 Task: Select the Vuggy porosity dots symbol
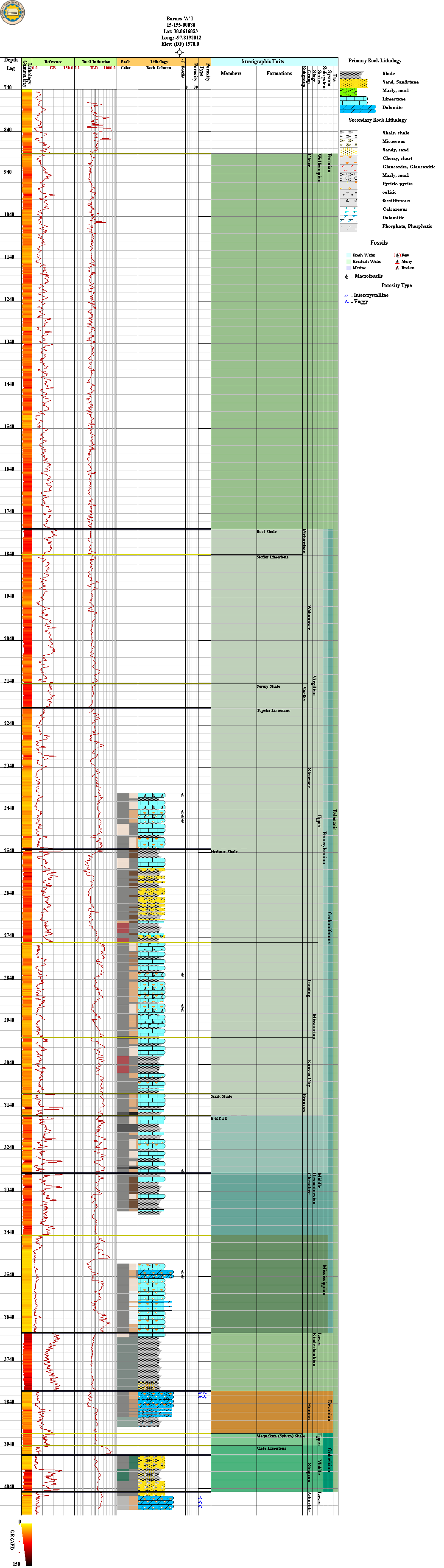(x=346, y=301)
